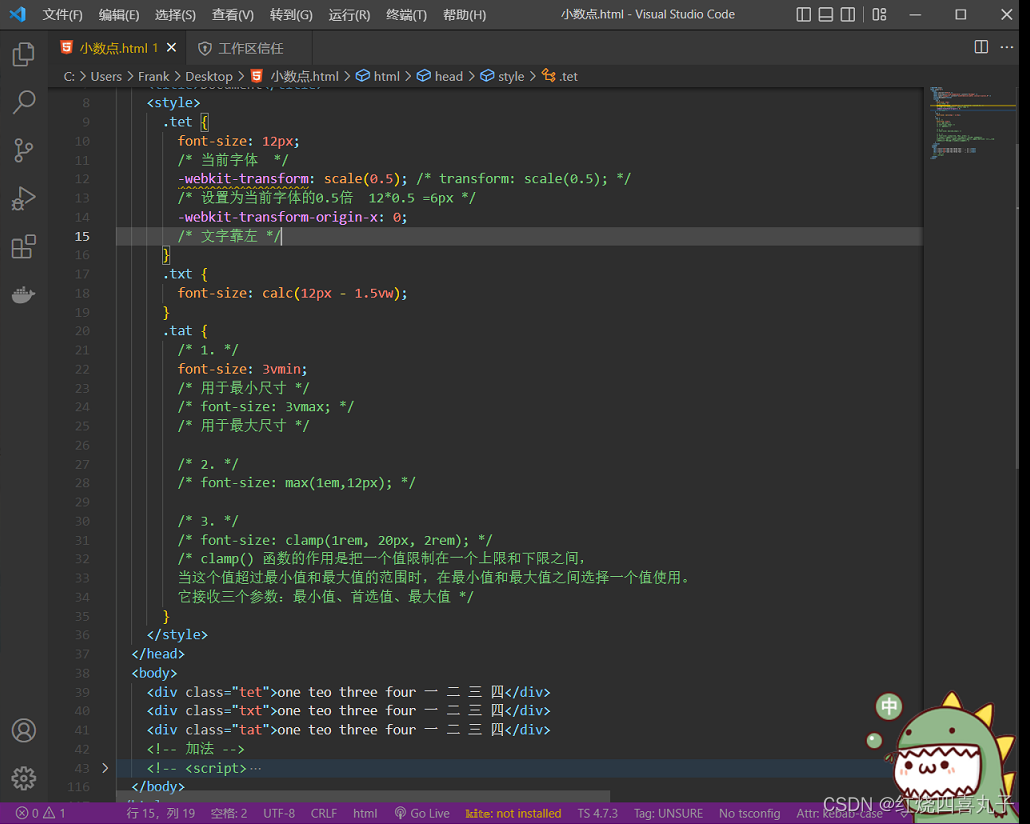Open the Explorer view in activity bar
The width and height of the screenshot is (1030, 824).
pos(24,54)
